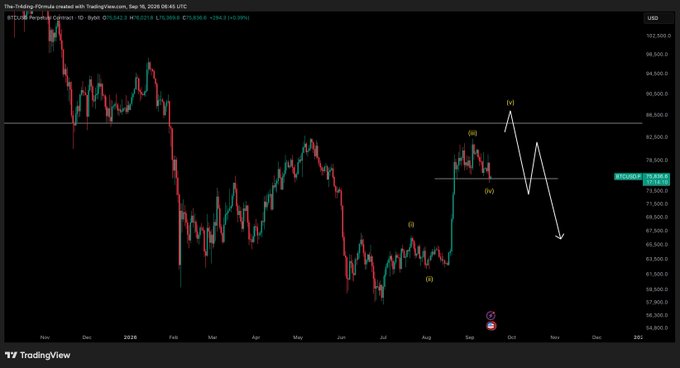This screenshot has width=680, height=368.
Task: Click the 98,500.0 price axis label
Action: [x=658, y=55]
